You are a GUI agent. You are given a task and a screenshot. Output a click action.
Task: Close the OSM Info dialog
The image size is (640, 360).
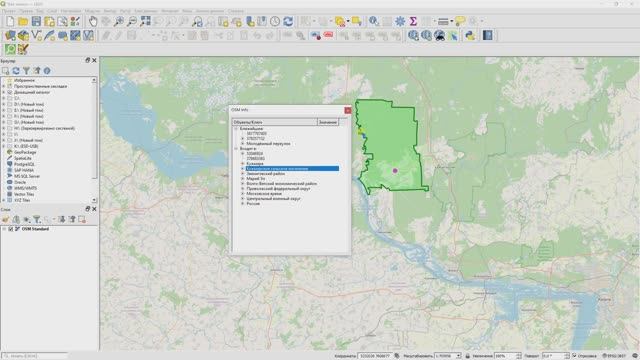click(x=348, y=110)
